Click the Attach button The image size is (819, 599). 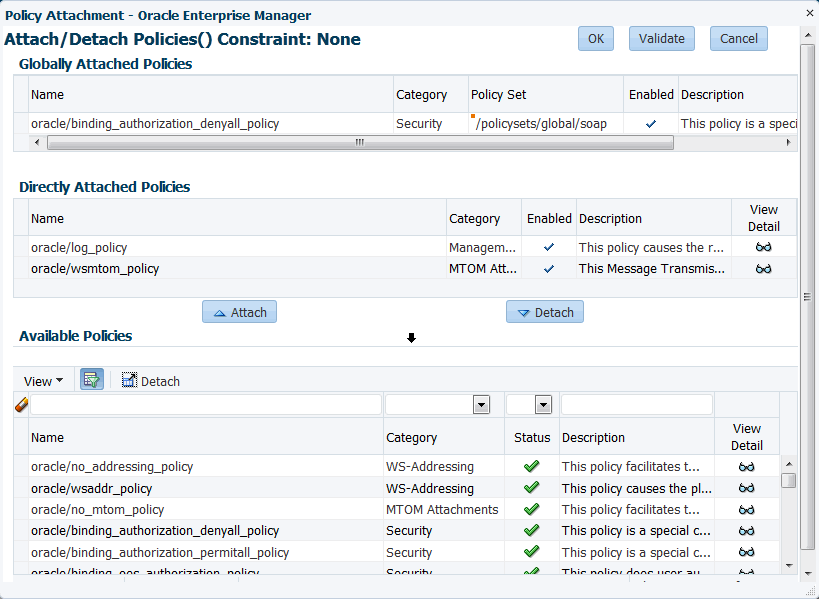point(239,312)
